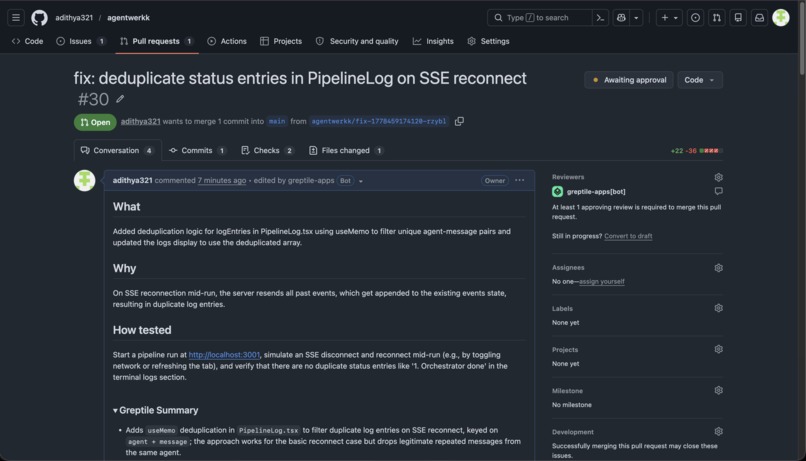
Task: Open the issues shortcut icon in header
Action: [x=695, y=17]
